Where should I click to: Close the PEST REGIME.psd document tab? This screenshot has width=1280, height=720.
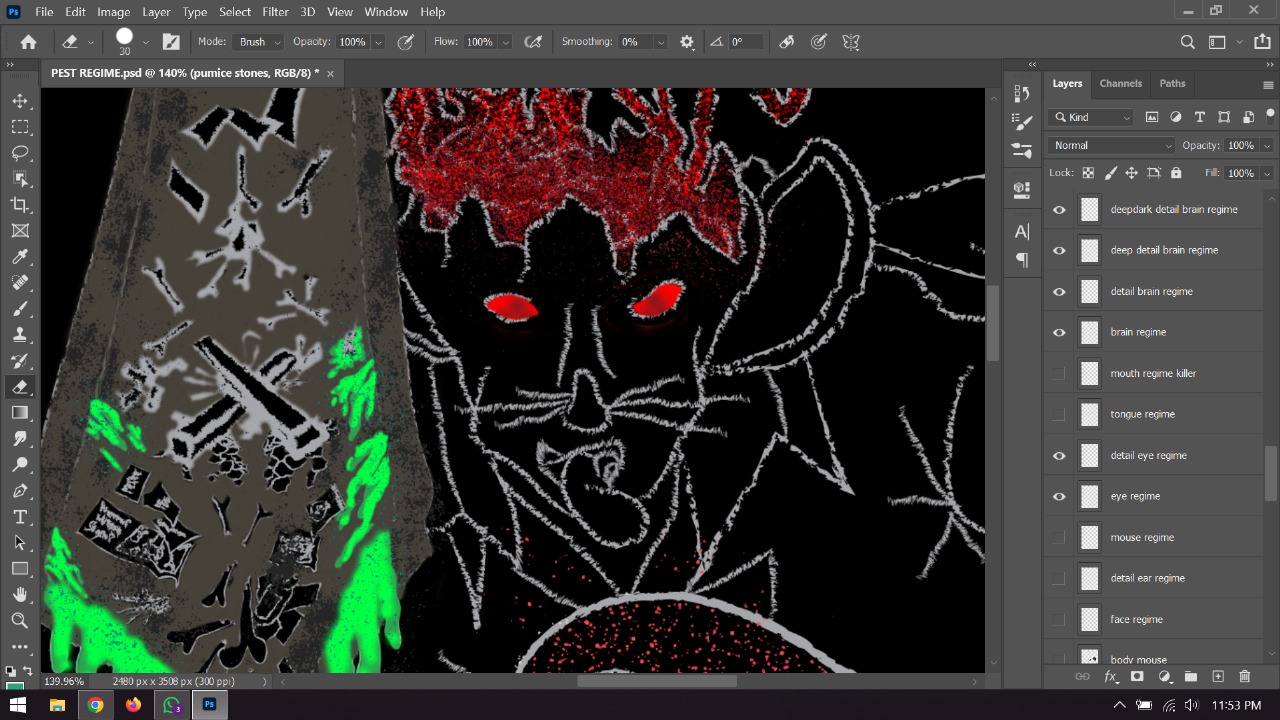pyautogui.click(x=330, y=73)
